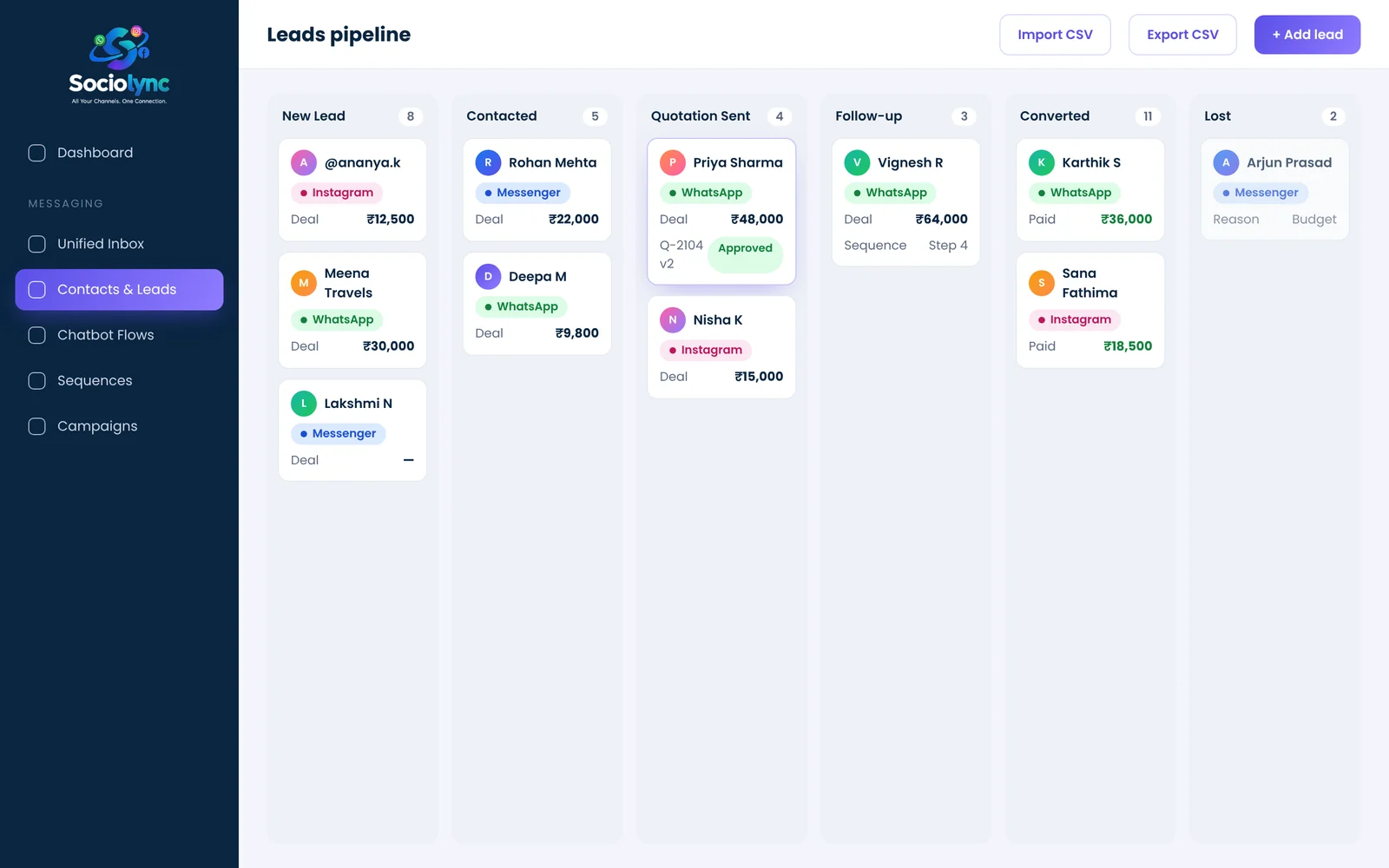Click Sana Fathima's orange avatar
1389x868 pixels.
point(1042,283)
